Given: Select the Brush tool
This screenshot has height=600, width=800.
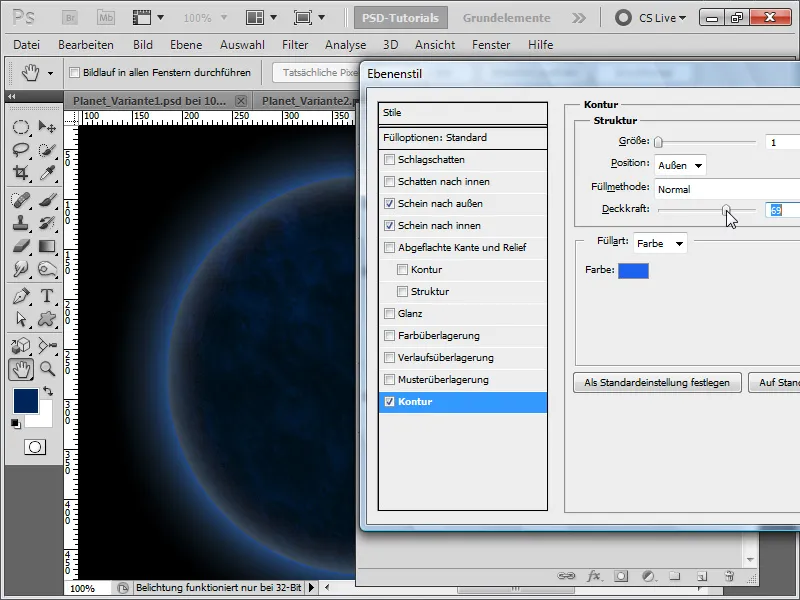Looking at the screenshot, I should [x=47, y=200].
